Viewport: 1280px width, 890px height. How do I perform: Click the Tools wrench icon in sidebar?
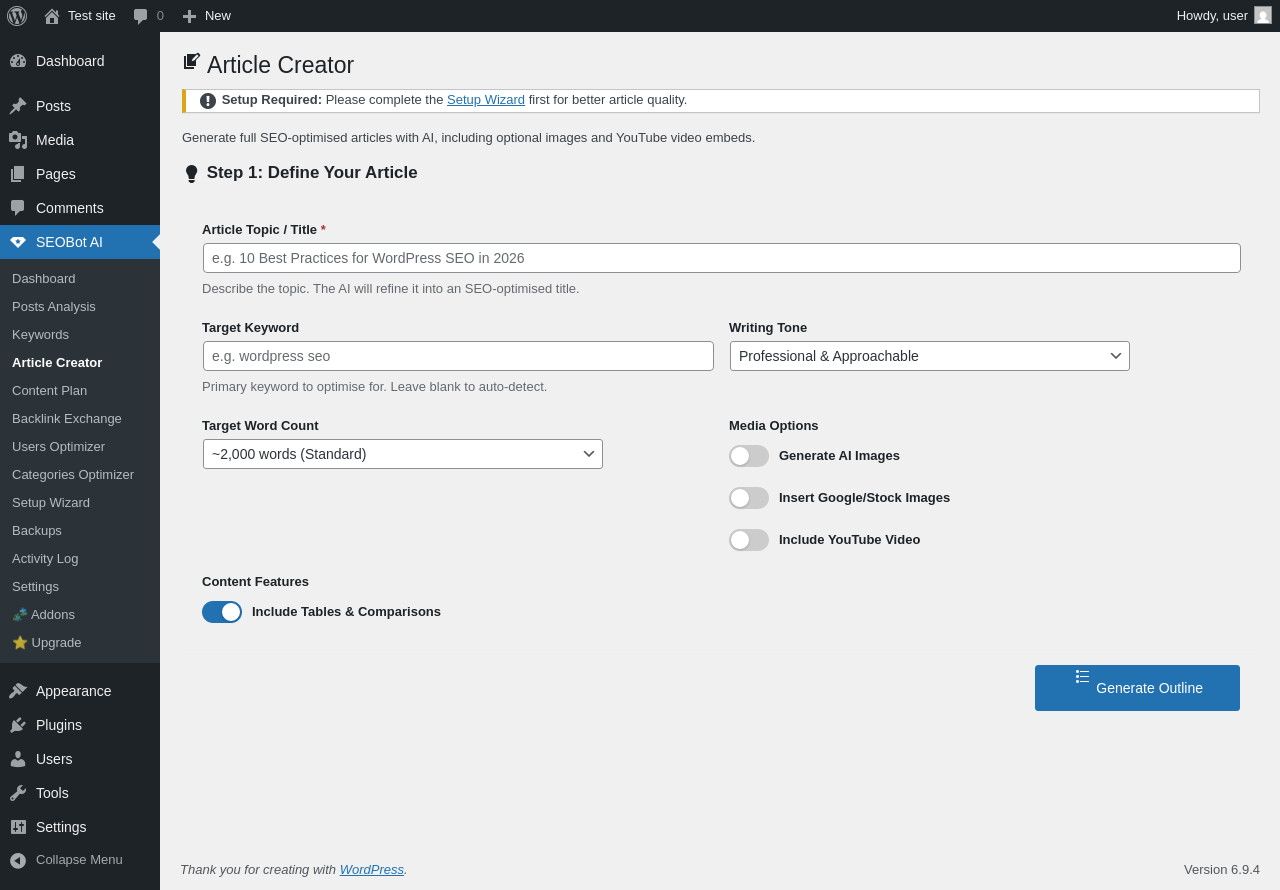[18, 793]
